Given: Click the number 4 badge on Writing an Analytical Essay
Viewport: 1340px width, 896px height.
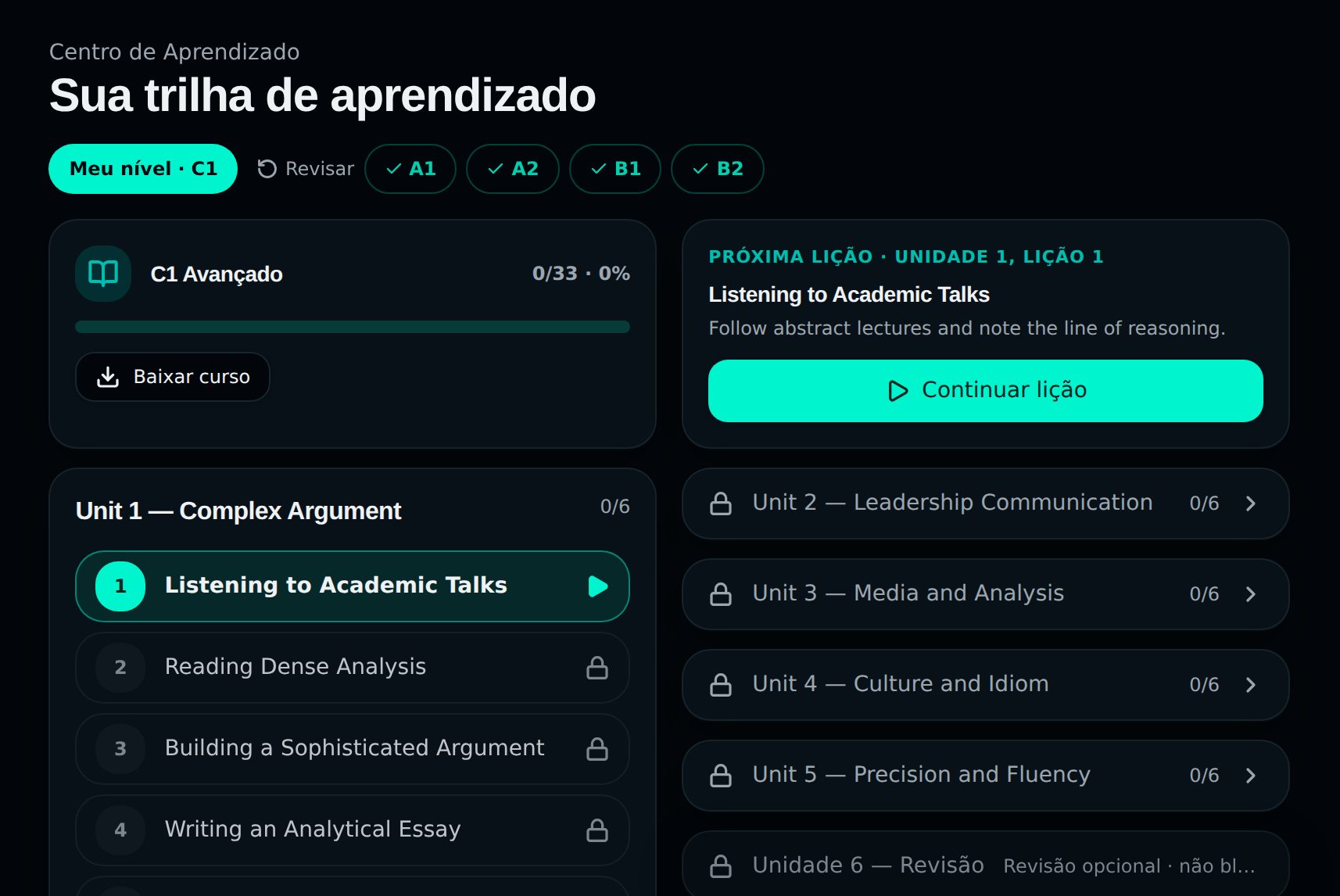Looking at the screenshot, I should pyautogui.click(x=120, y=830).
